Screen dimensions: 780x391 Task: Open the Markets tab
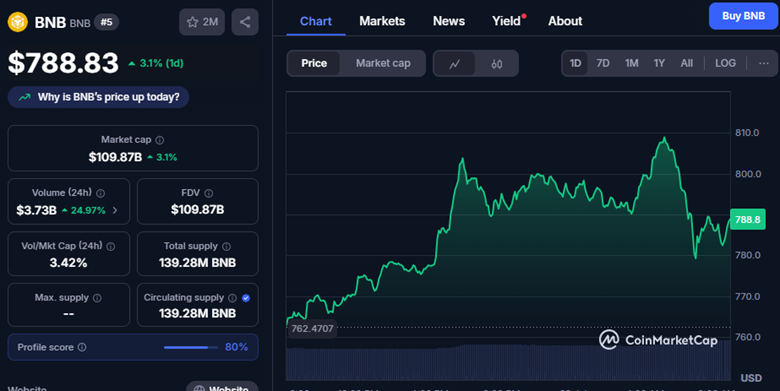[382, 21]
